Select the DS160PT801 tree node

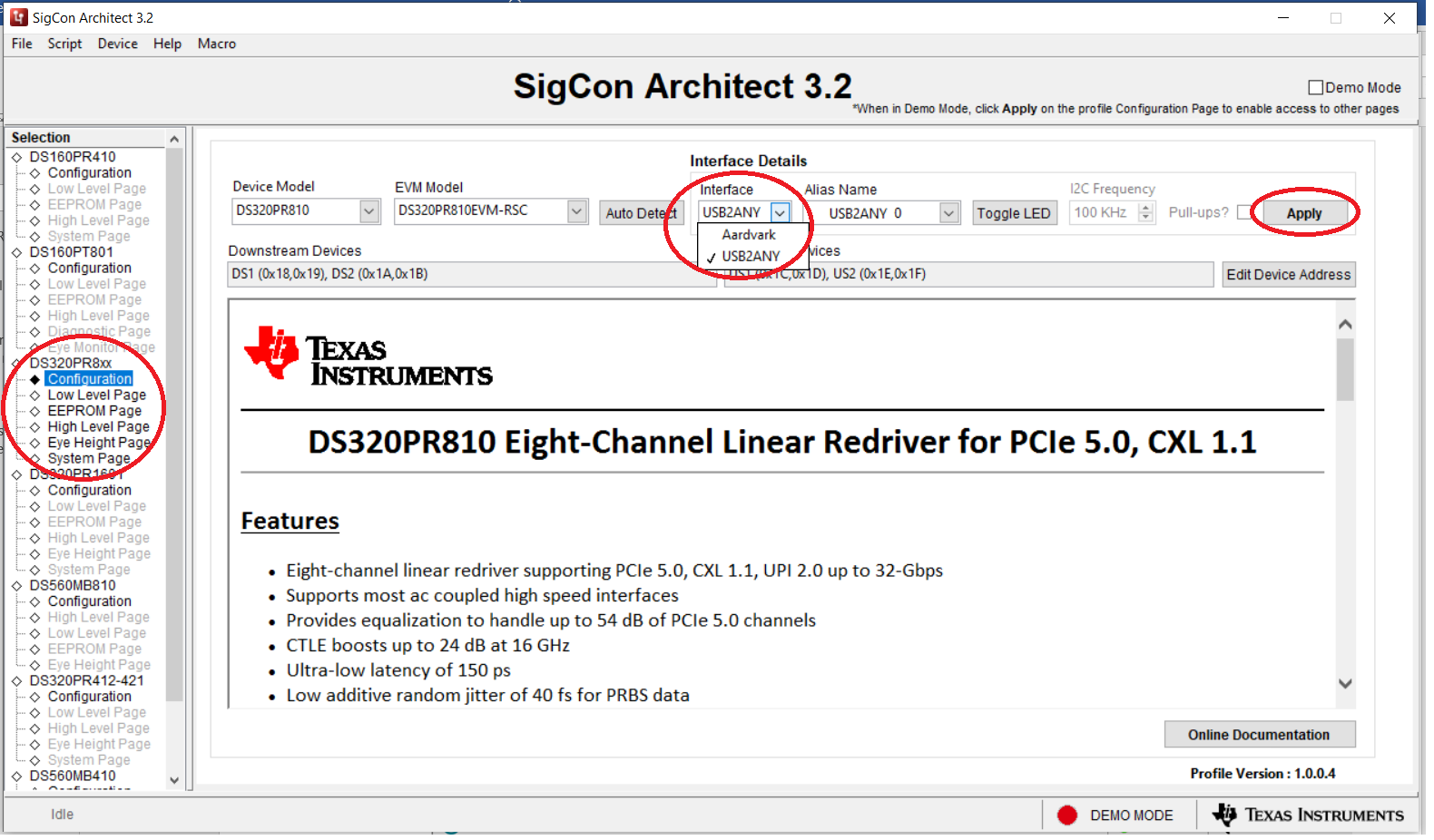click(72, 252)
